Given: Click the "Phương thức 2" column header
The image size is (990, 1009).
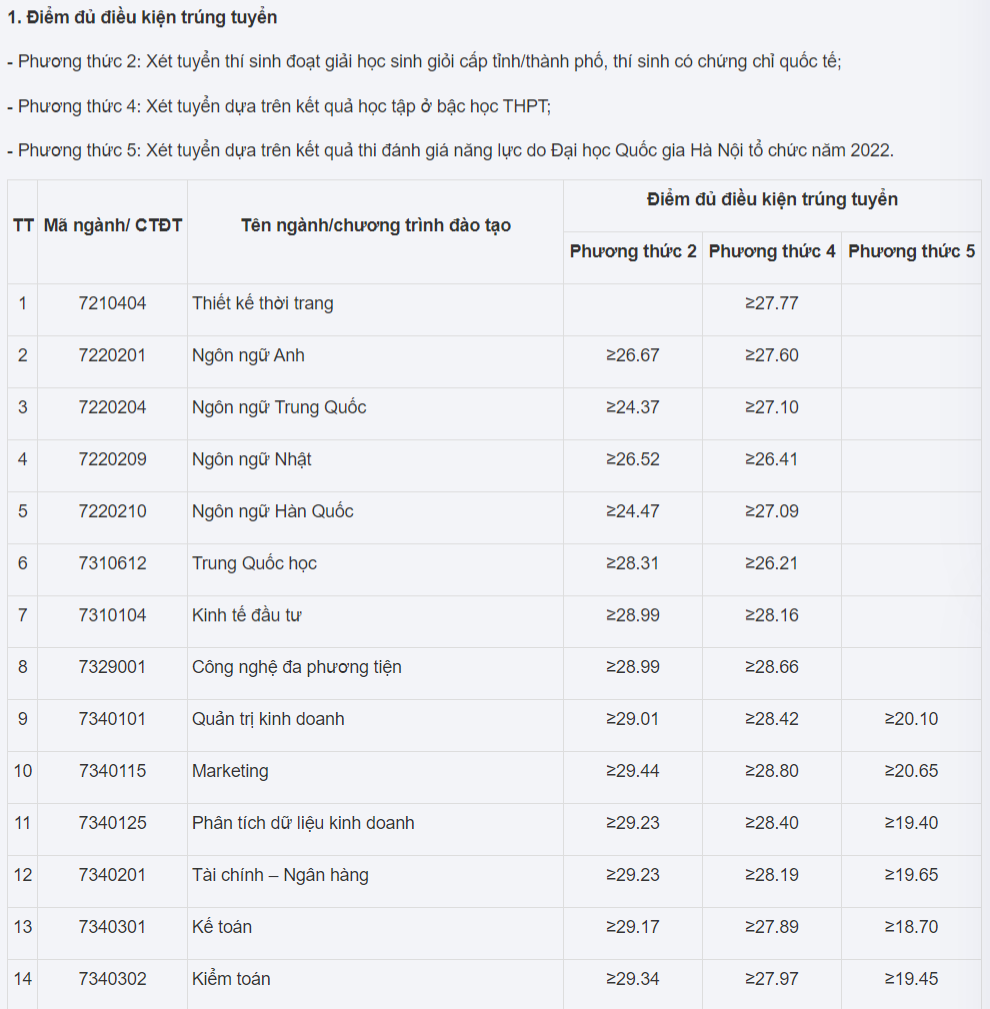Looking at the screenshot, I should point(633,251).
